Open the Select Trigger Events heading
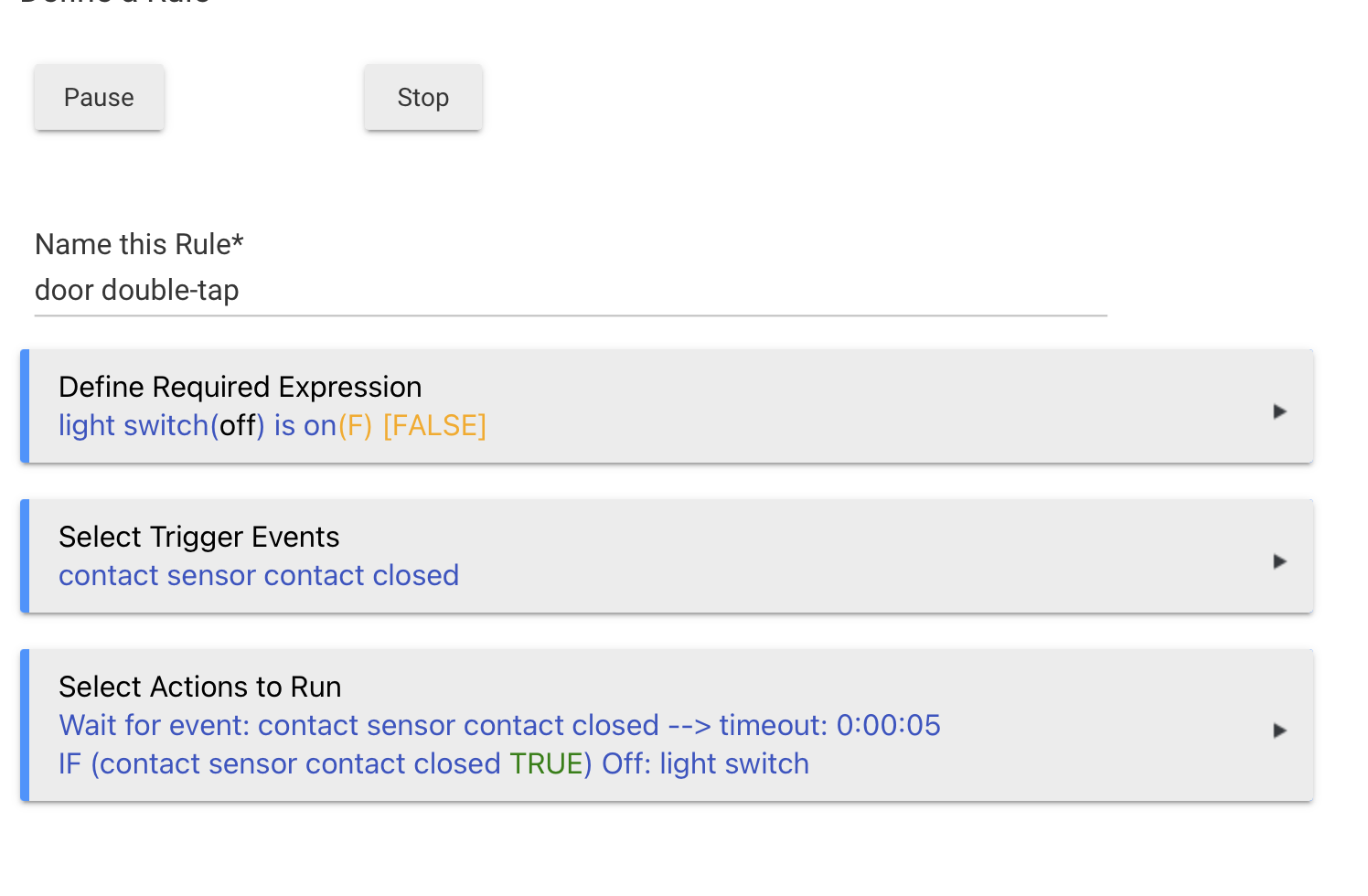Image resolution: width=1368 pixels, height=896 pixels. [199, 537]
